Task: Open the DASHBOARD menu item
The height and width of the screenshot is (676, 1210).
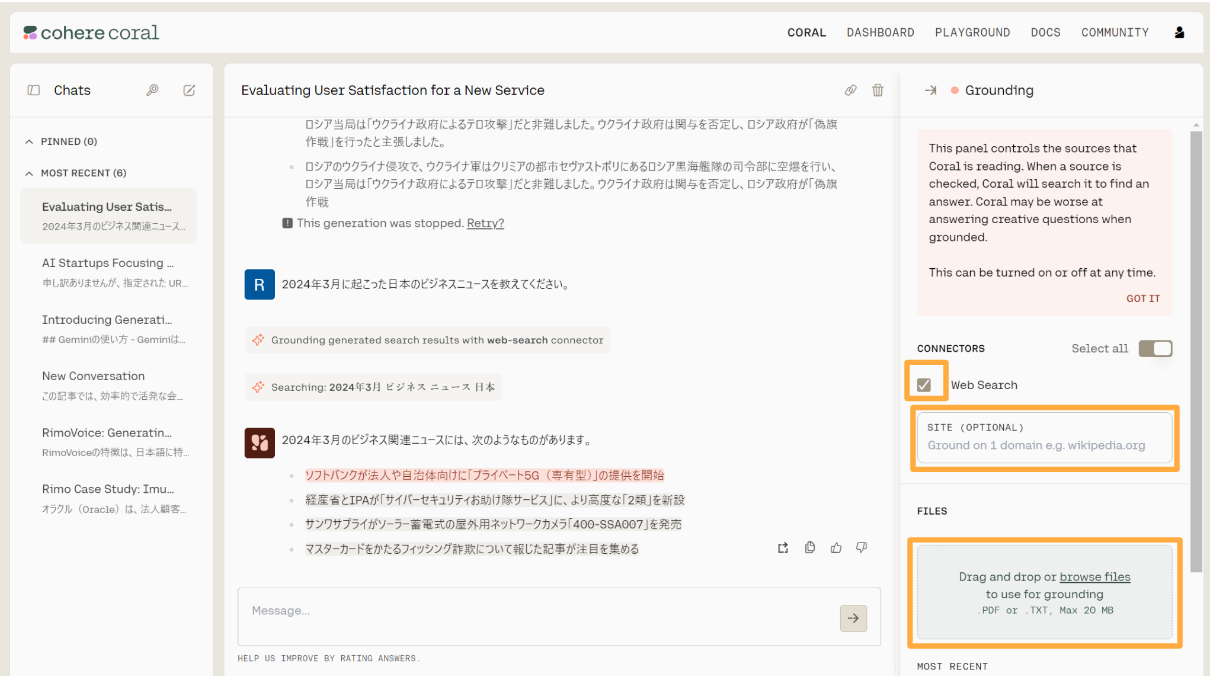Action: click(x=880, y=32)
